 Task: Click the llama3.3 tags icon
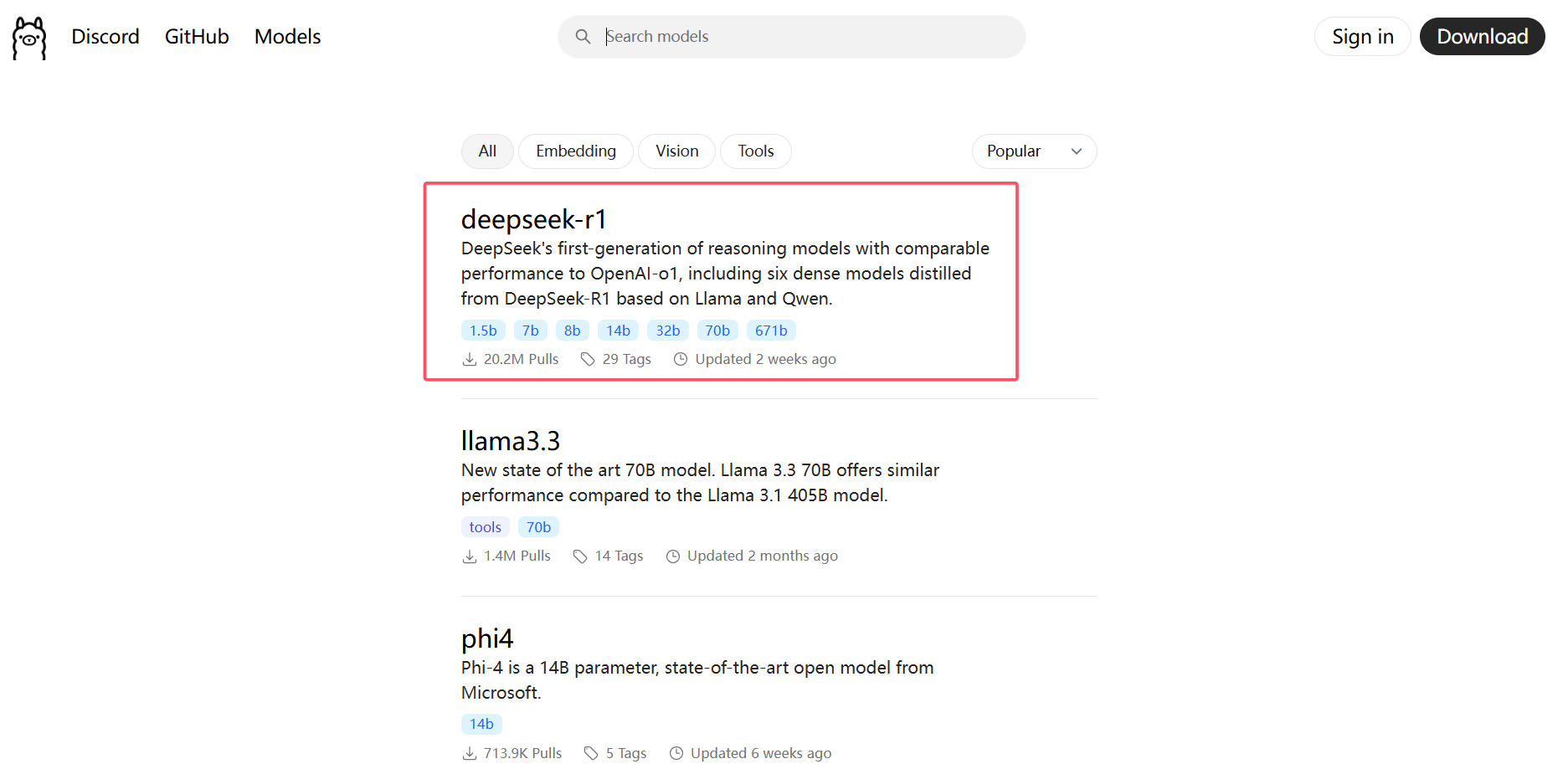pos(580,556)
